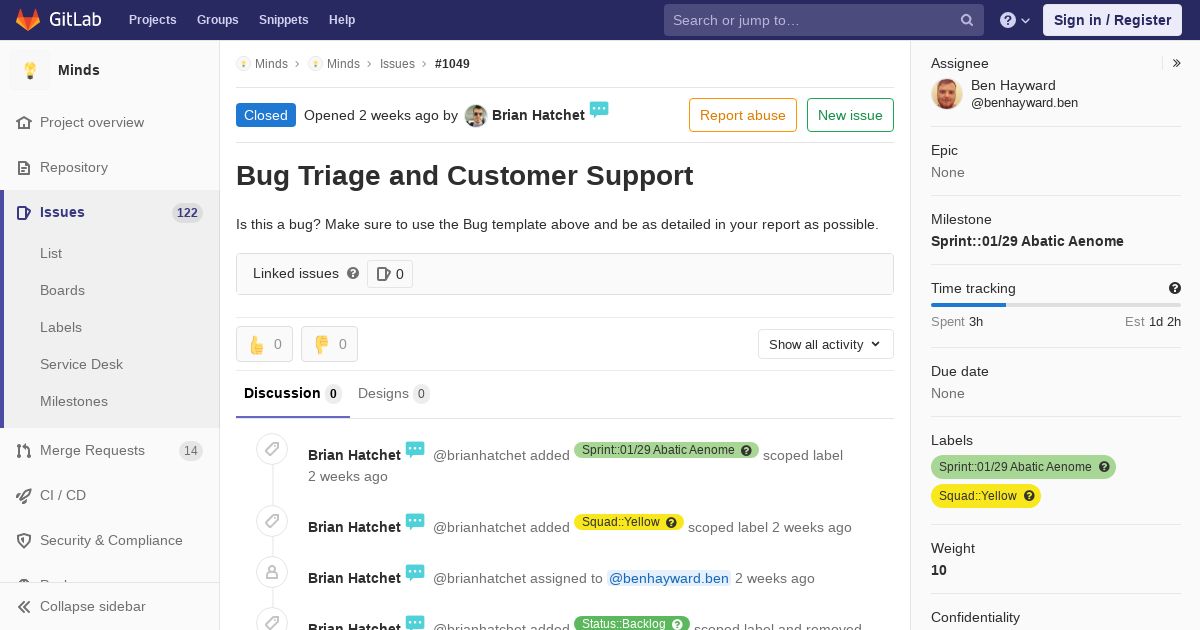Viewport: 1200px width, 630px height.
Task: Click Brian Hatchet name in Sprint label entry
Action: click(x=354, y=455)
